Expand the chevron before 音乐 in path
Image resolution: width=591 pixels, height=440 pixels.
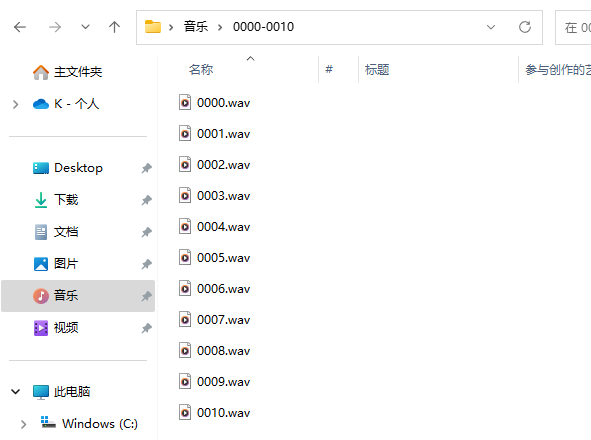pos(171,27)
